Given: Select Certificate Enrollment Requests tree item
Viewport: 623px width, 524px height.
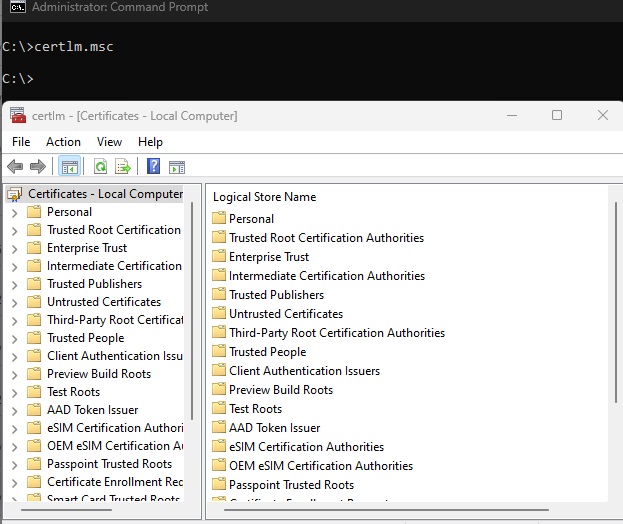Looking at the screenshot, I should (x=115, y=481).
